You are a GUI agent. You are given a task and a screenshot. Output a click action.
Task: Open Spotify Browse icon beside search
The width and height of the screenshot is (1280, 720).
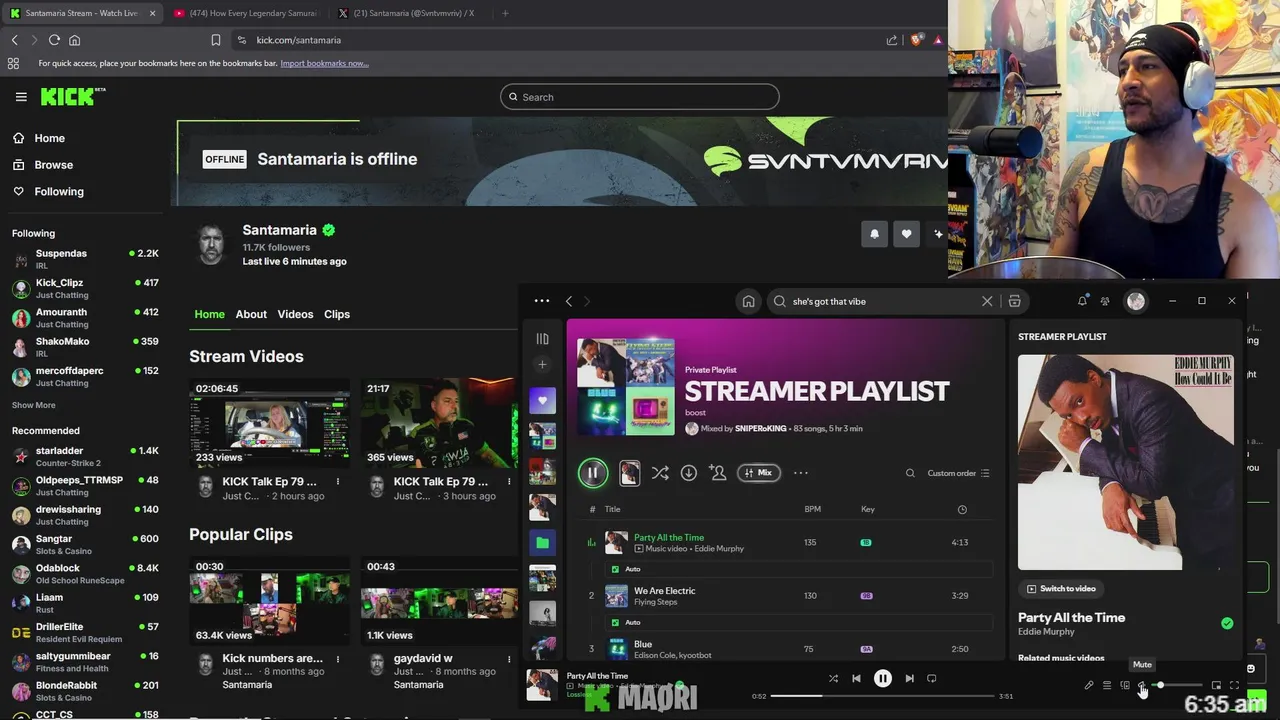point(1014,301)
